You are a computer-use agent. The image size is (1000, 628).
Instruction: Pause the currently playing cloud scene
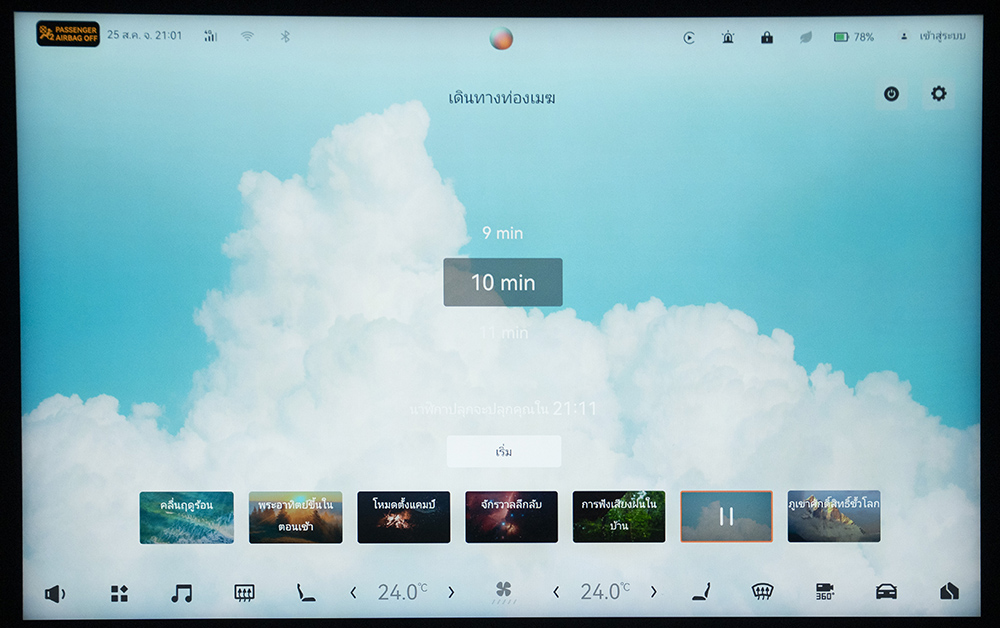click(726, 516)
